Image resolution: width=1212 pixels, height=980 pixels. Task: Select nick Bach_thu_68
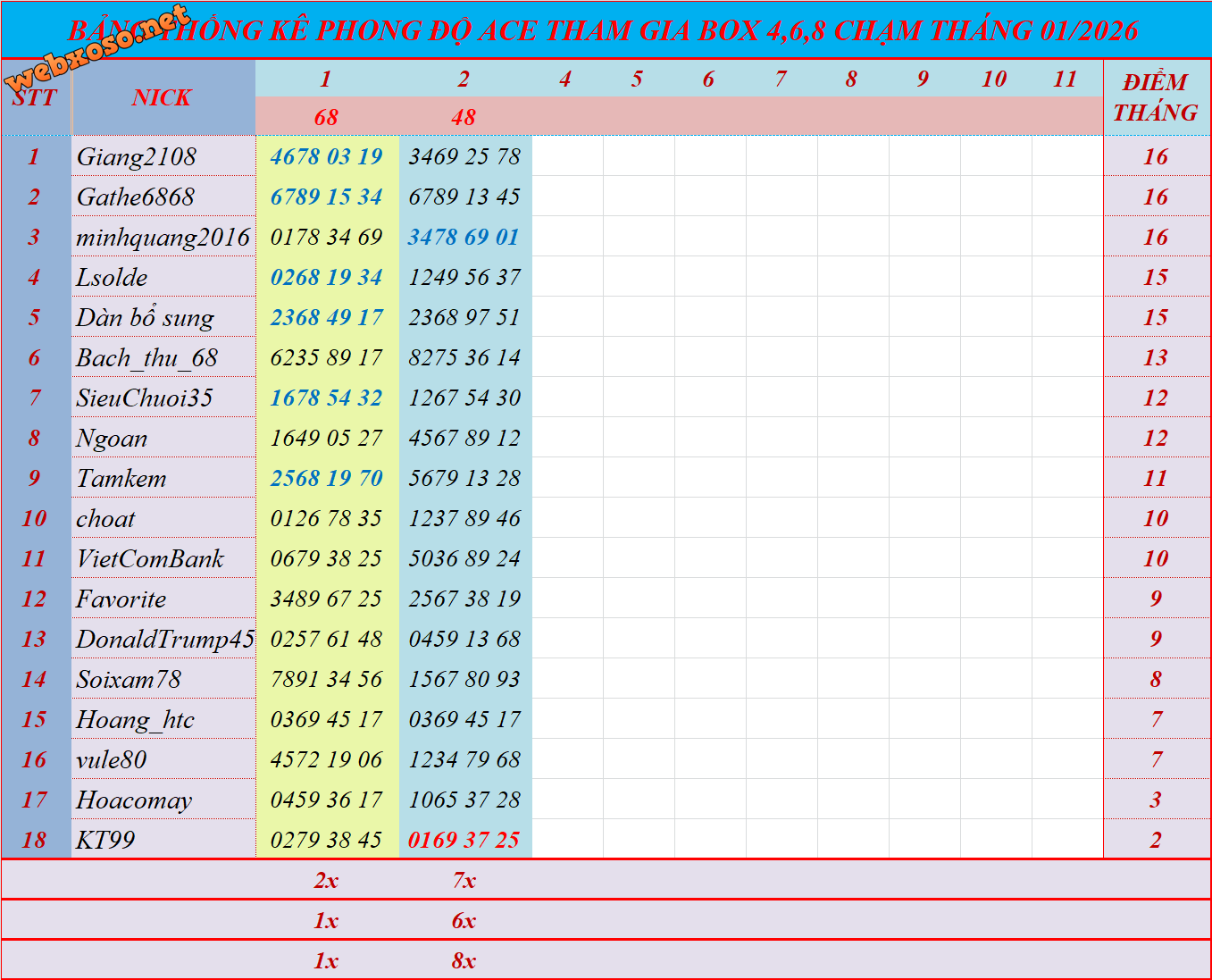147,357
